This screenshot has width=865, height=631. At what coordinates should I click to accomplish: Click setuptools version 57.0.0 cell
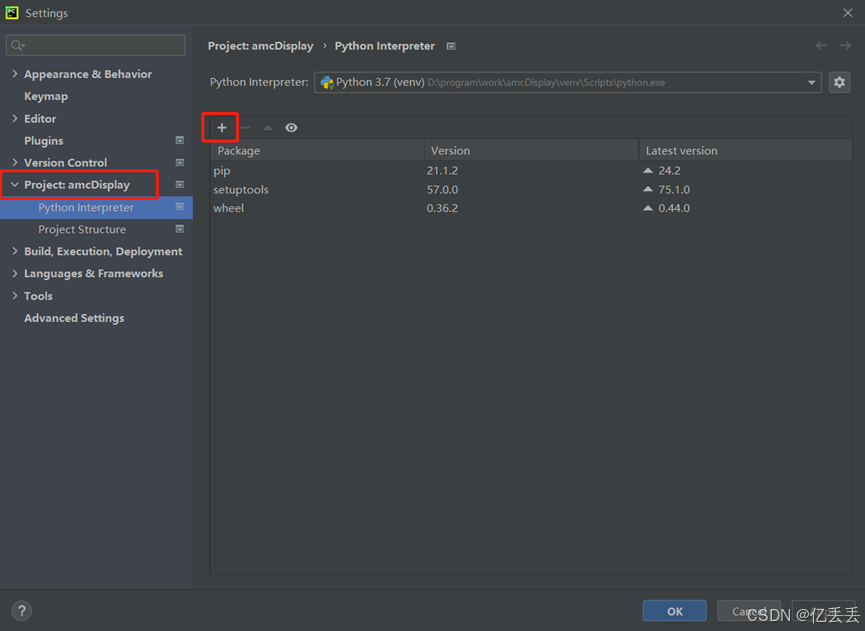tap(442, 189)
